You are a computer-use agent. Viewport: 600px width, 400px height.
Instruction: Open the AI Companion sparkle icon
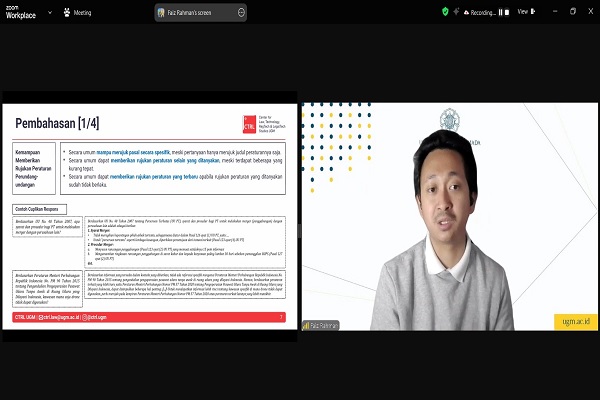tap(456, 12)
